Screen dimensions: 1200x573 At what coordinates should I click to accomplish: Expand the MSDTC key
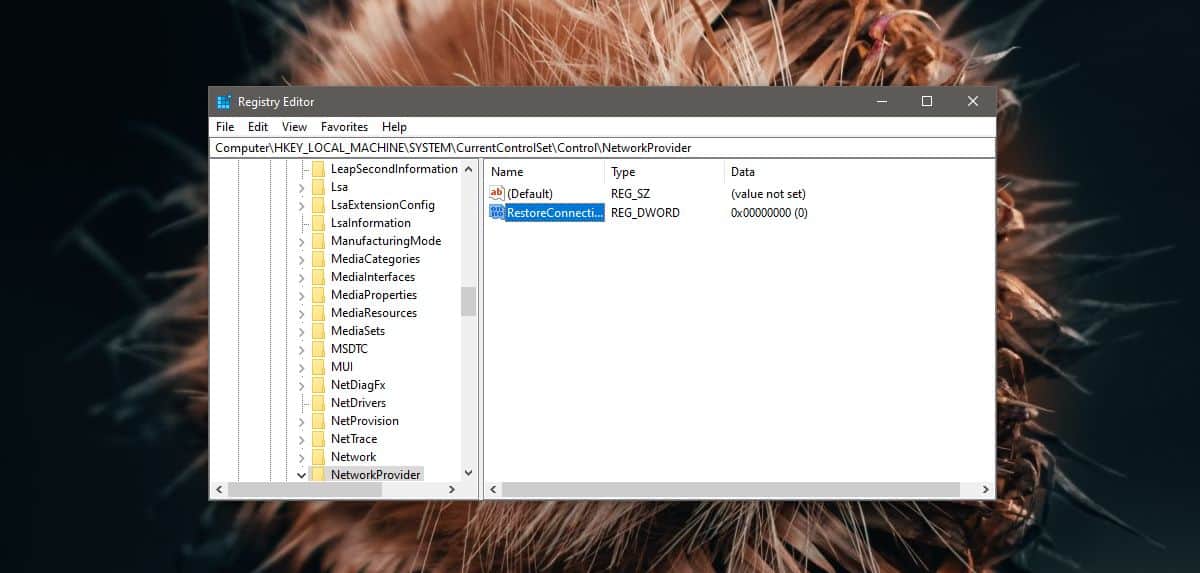pos(302,349)
